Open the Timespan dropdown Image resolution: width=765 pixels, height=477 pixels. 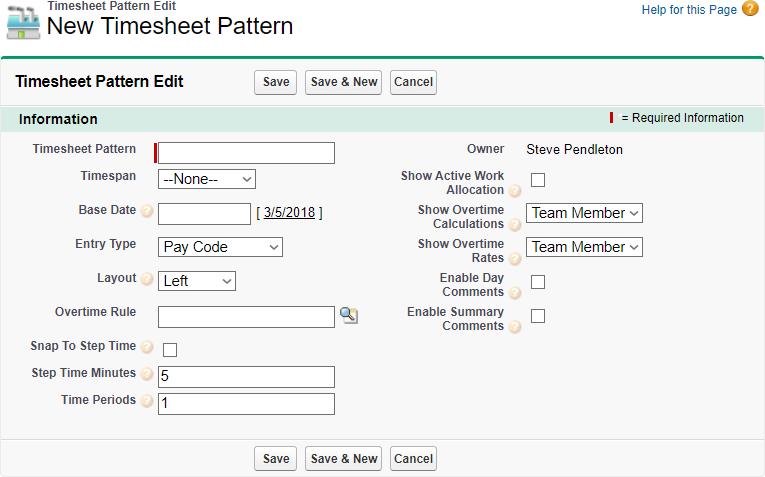pos(207,179)
